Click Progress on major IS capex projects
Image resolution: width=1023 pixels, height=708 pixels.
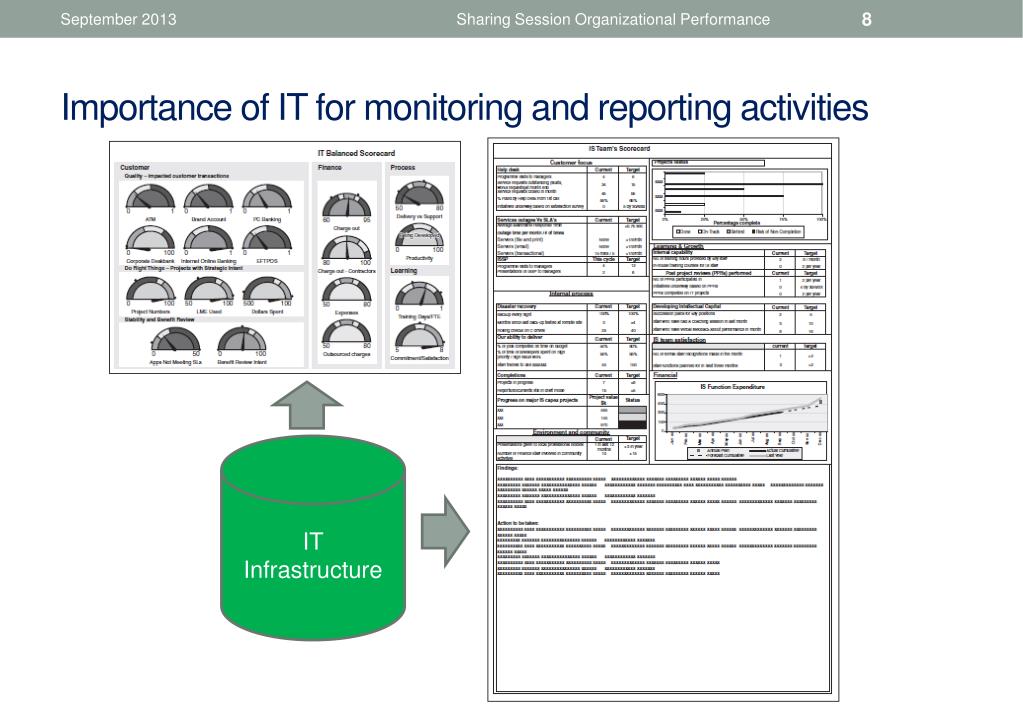pos(538,400)
